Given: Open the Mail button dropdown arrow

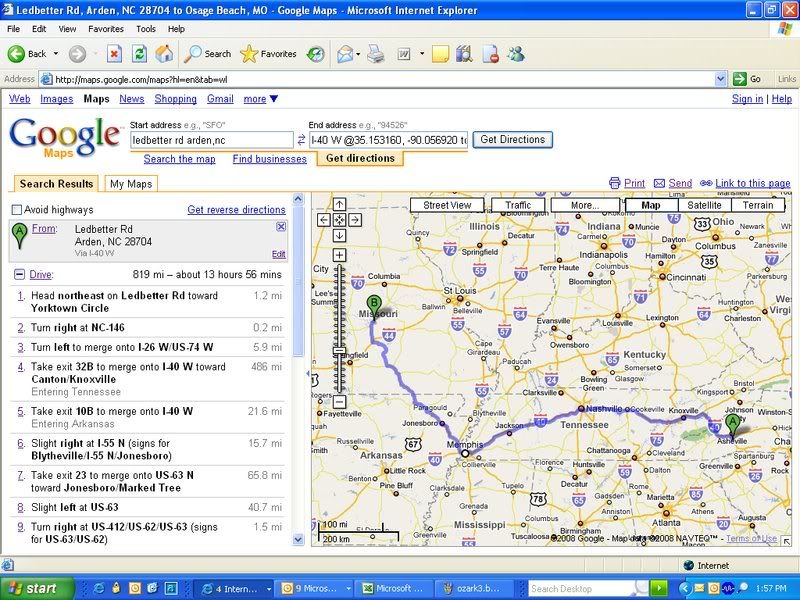Looking at the screenshot, I should click(358, 54).
